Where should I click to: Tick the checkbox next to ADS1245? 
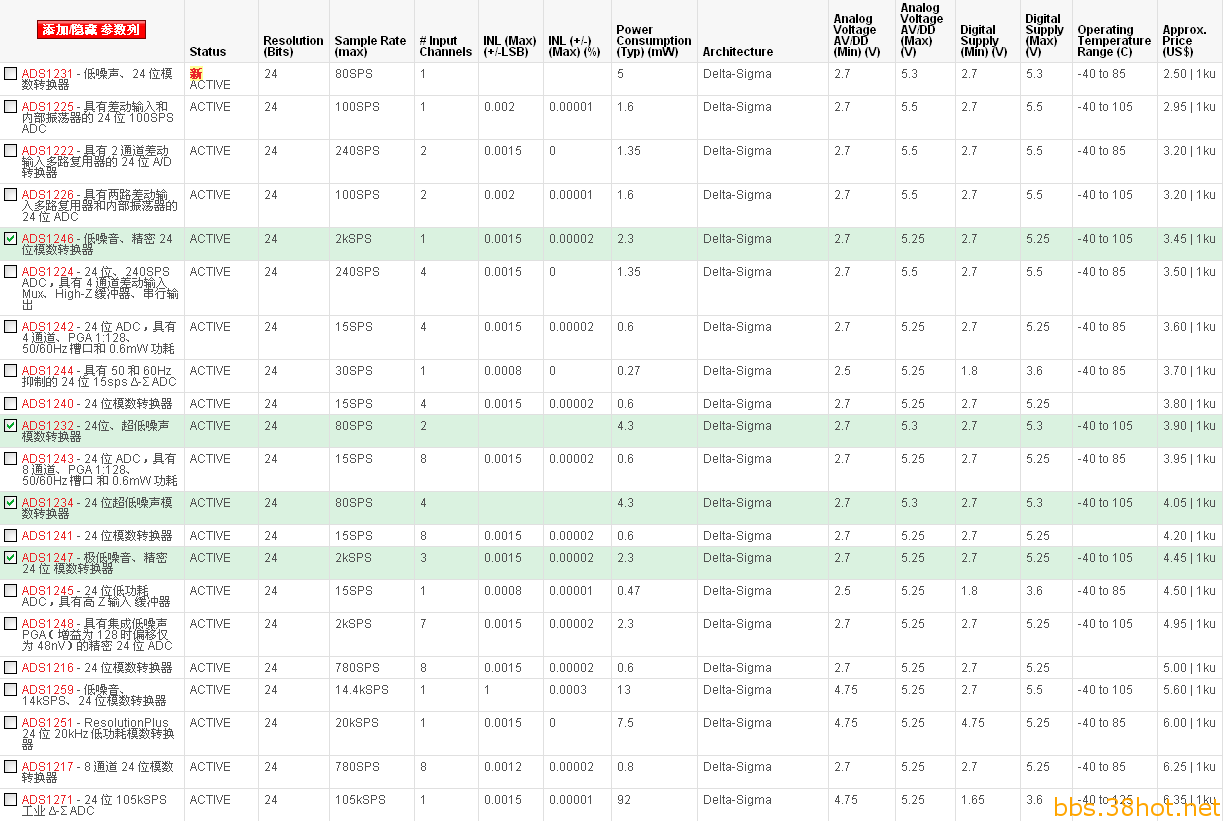click(x=10, y=591)
